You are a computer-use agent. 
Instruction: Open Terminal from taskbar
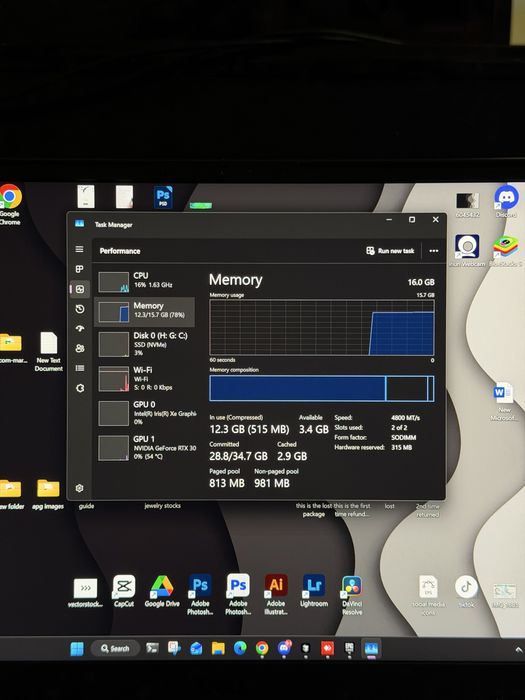152,648
